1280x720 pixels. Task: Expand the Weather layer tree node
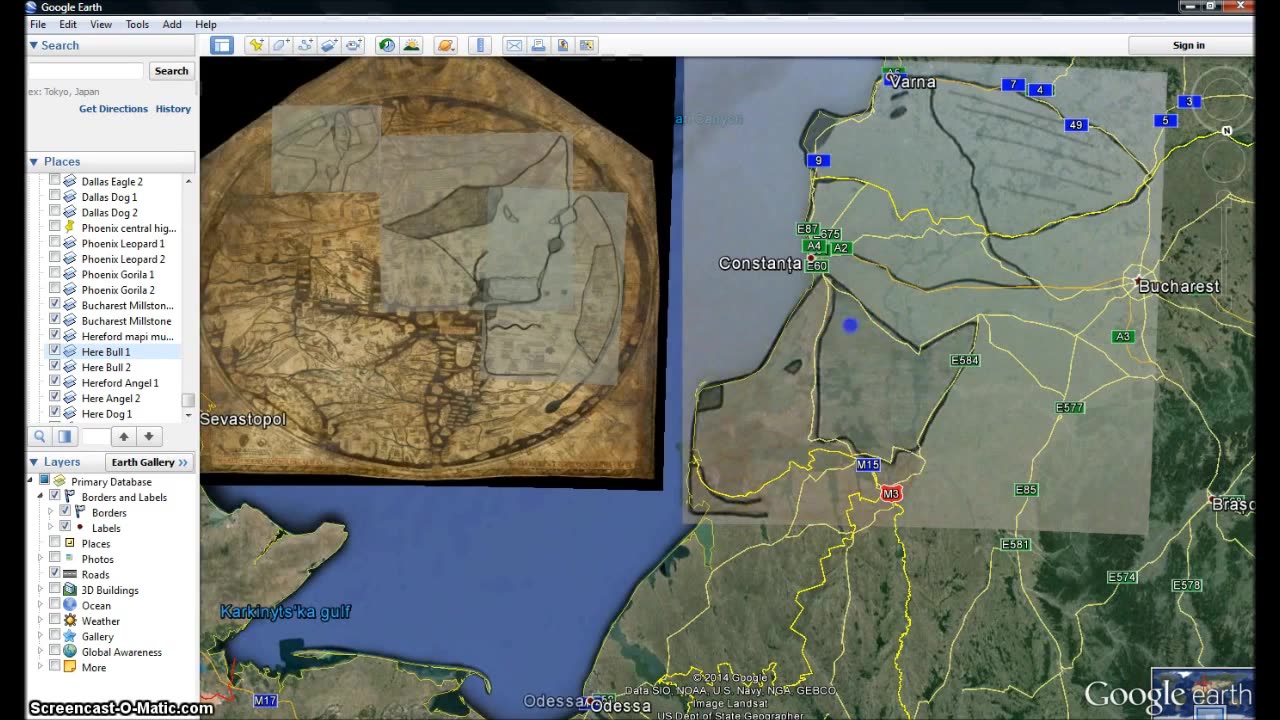point(41,621)
